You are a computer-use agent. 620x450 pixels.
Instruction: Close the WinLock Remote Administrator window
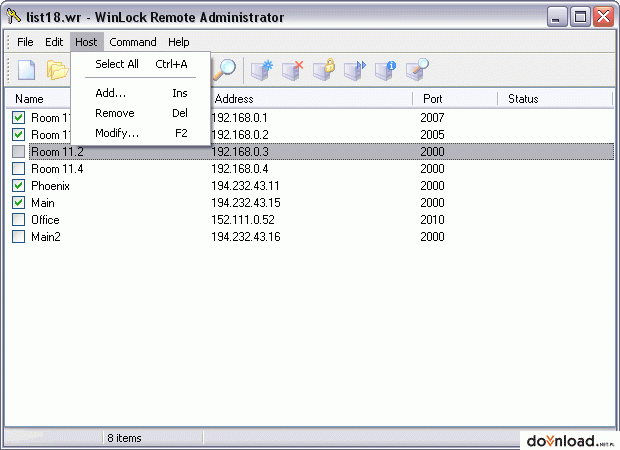pyautogui.click(x=603, y=17)
